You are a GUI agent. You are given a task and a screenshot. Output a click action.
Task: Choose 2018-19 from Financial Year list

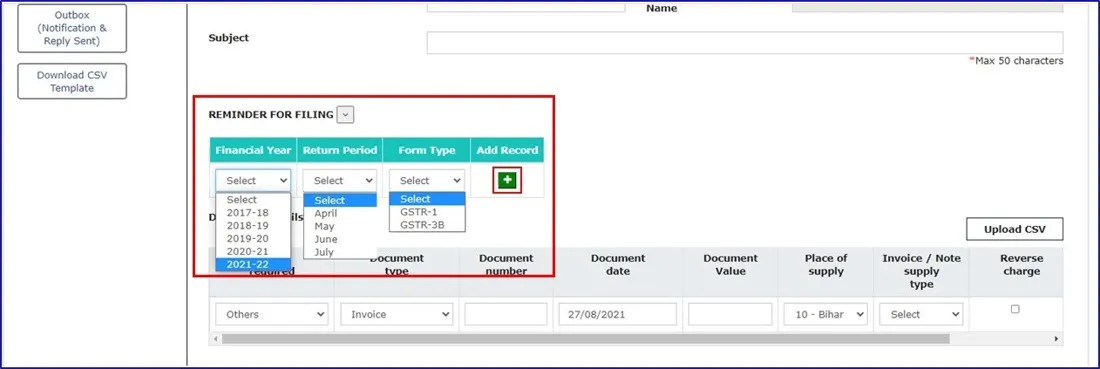pyautogui.click(x=253, y=225)
